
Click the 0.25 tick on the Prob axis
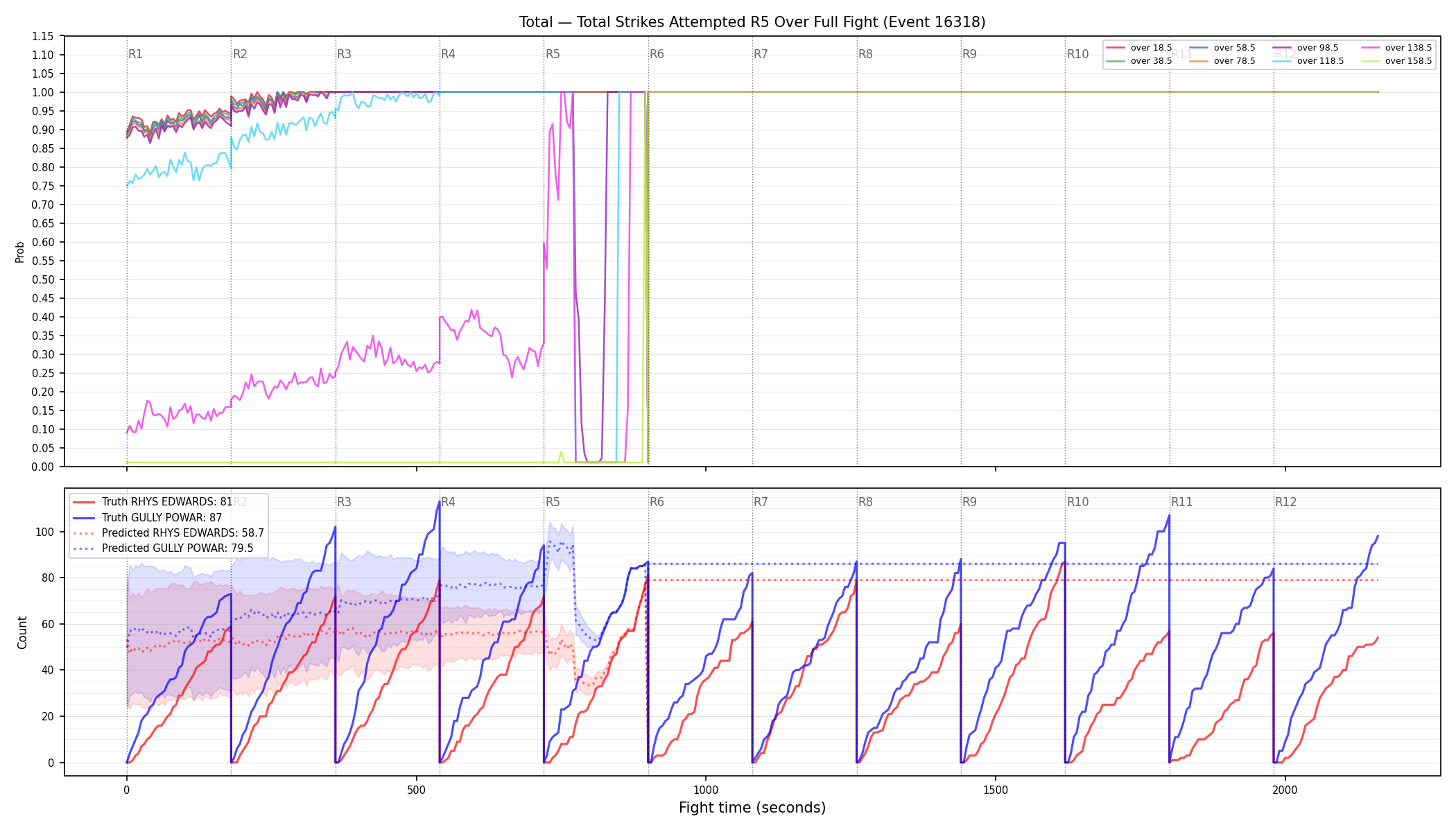(43, 373)
